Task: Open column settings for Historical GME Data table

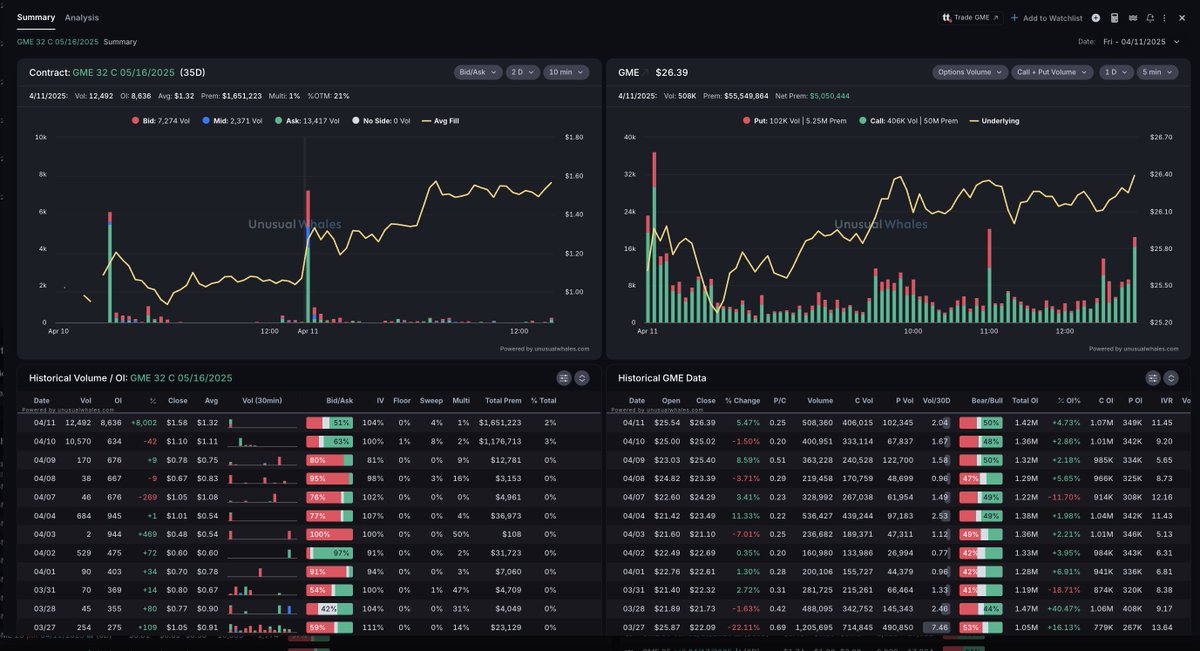Action: point(1153,378)
